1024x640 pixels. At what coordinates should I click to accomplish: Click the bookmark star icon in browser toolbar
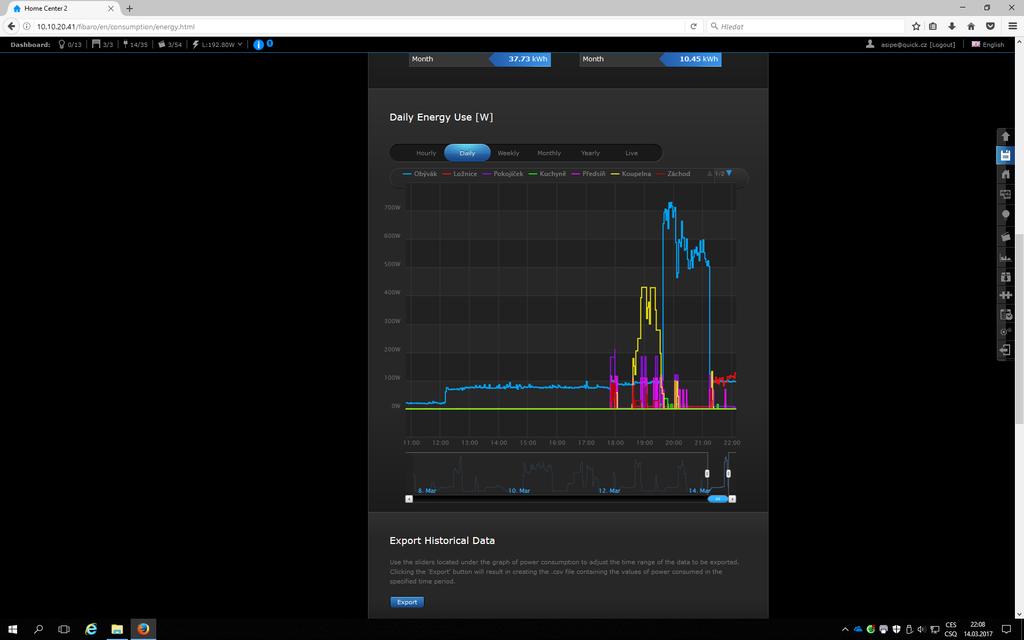pos(916,26)
